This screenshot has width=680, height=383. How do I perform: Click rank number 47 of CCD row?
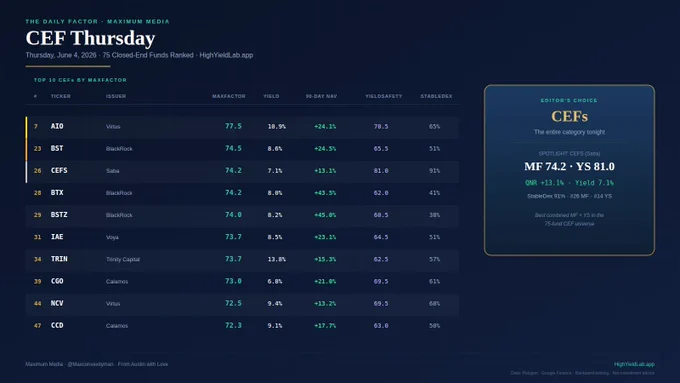pos(37,326)
